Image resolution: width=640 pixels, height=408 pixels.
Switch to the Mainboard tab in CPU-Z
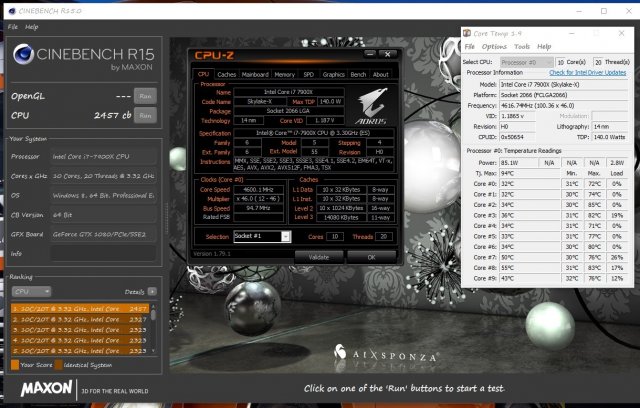pos(255,74)
